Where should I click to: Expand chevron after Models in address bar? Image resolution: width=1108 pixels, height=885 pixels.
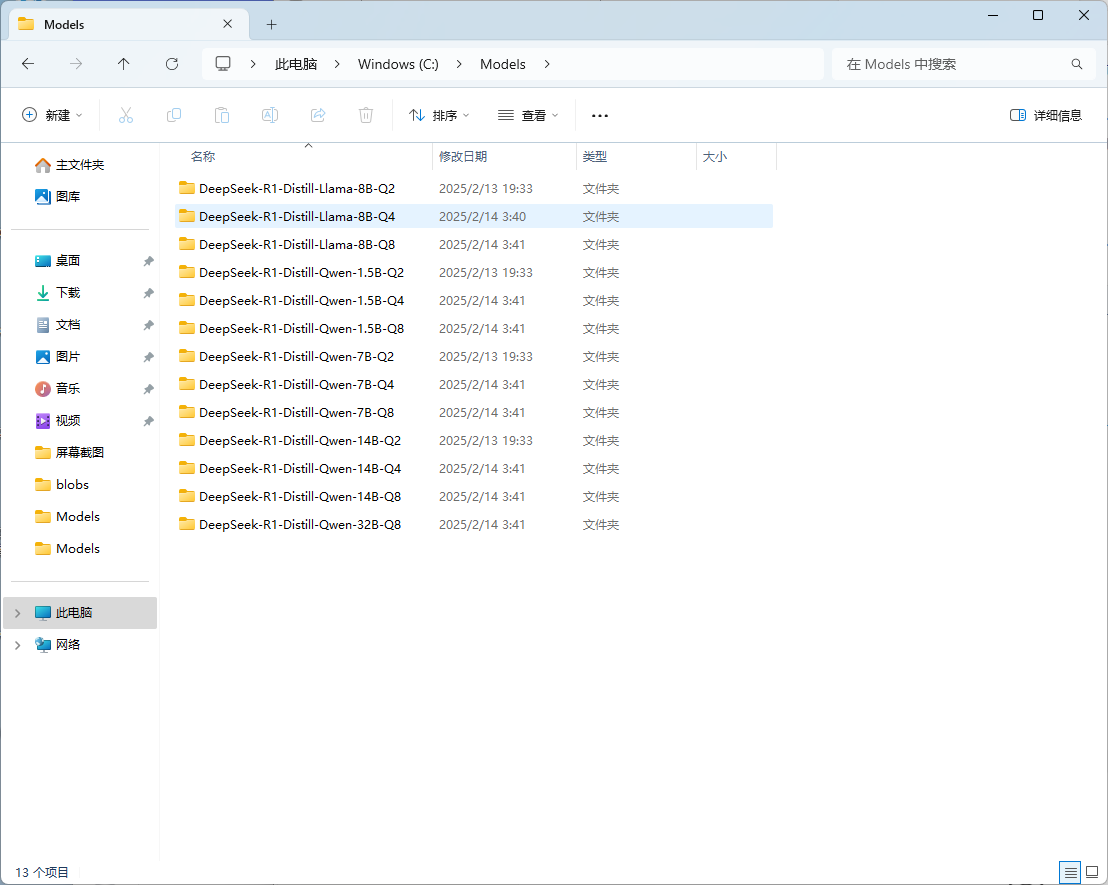tap(547, 64)
